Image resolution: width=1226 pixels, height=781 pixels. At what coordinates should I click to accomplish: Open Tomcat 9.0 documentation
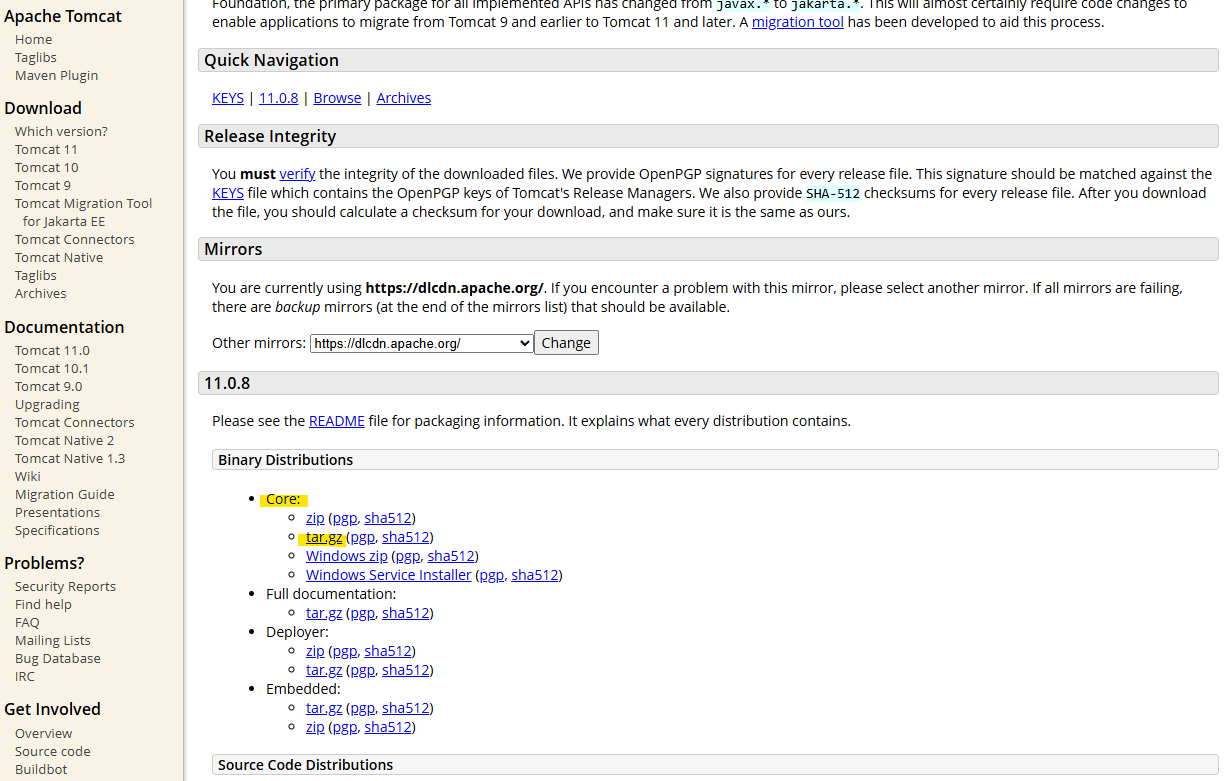pyautogui.click(x=49, y=386)
